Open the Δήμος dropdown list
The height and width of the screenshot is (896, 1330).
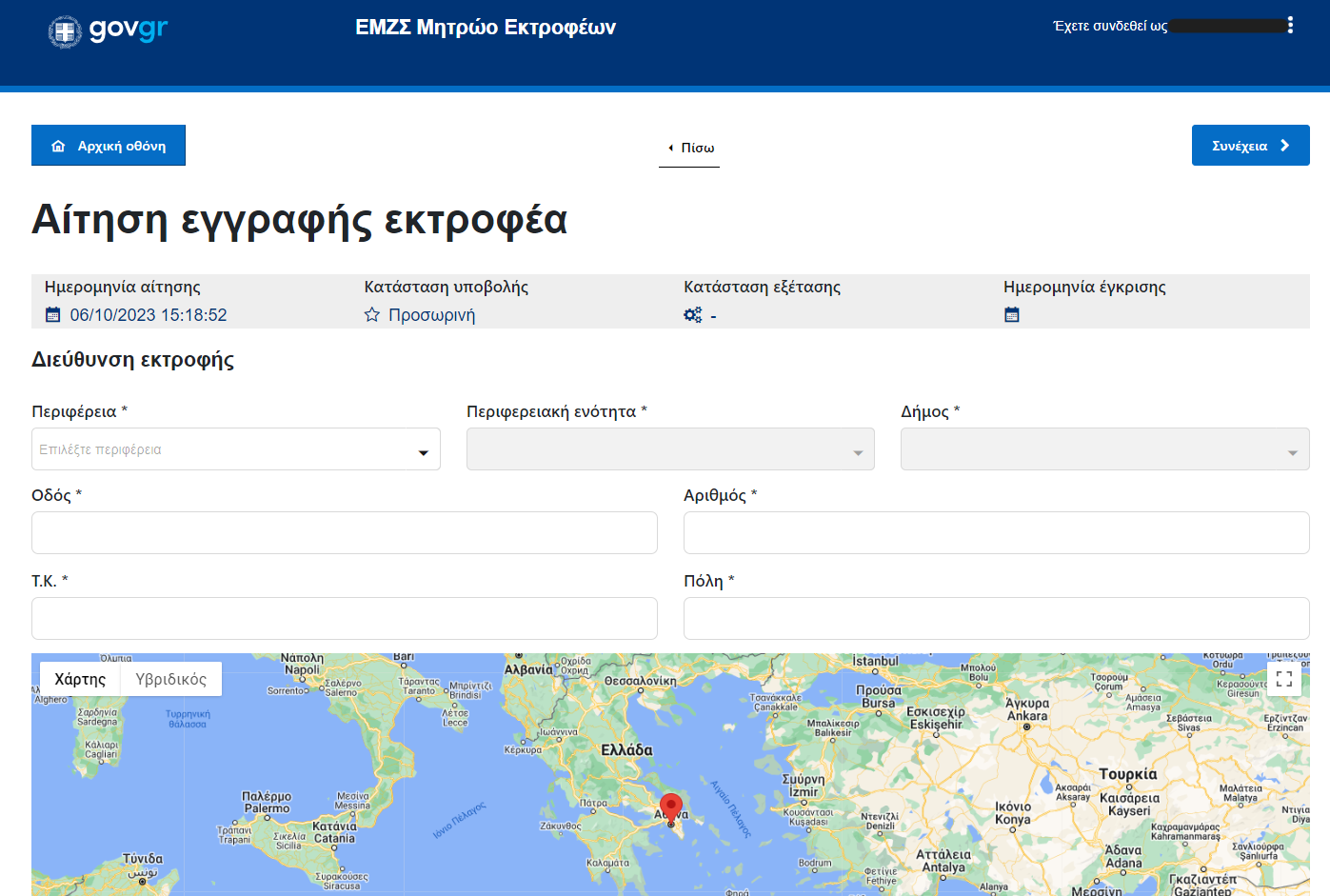tap(1104, 449)
